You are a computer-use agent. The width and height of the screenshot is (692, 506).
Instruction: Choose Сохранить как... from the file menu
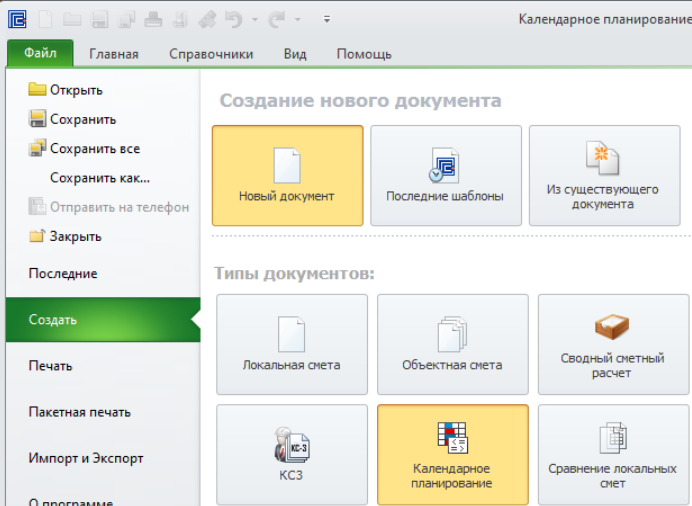click(100, 178)
